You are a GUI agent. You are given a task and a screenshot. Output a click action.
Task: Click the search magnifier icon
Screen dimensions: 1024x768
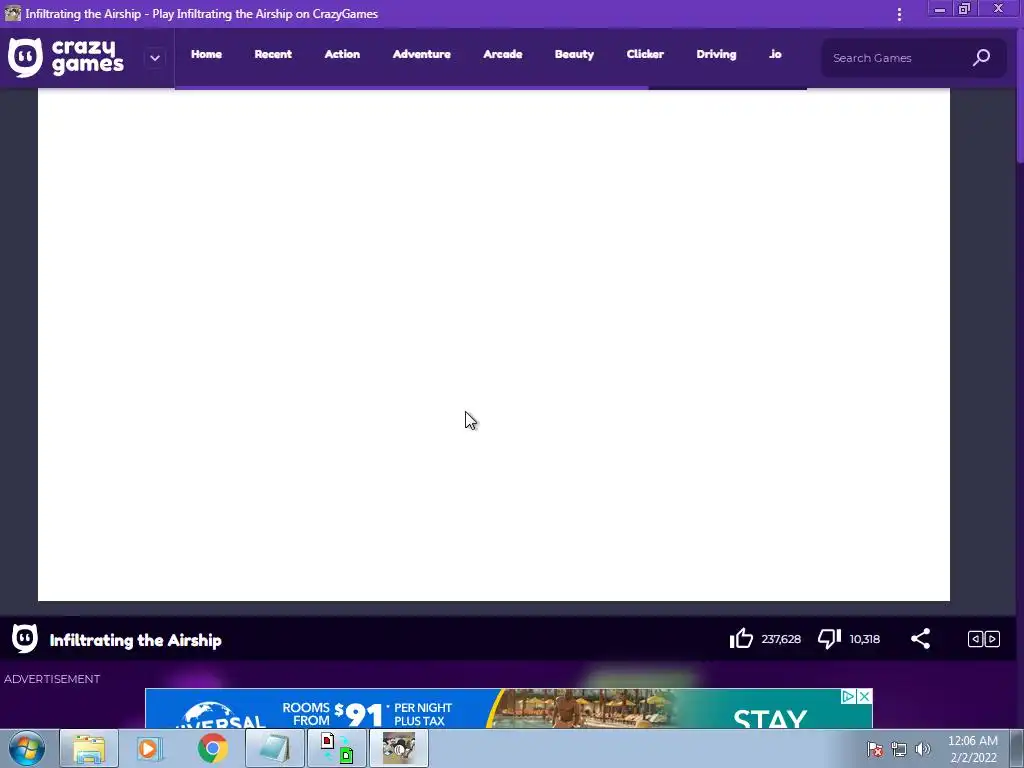(x=982, y=57)
